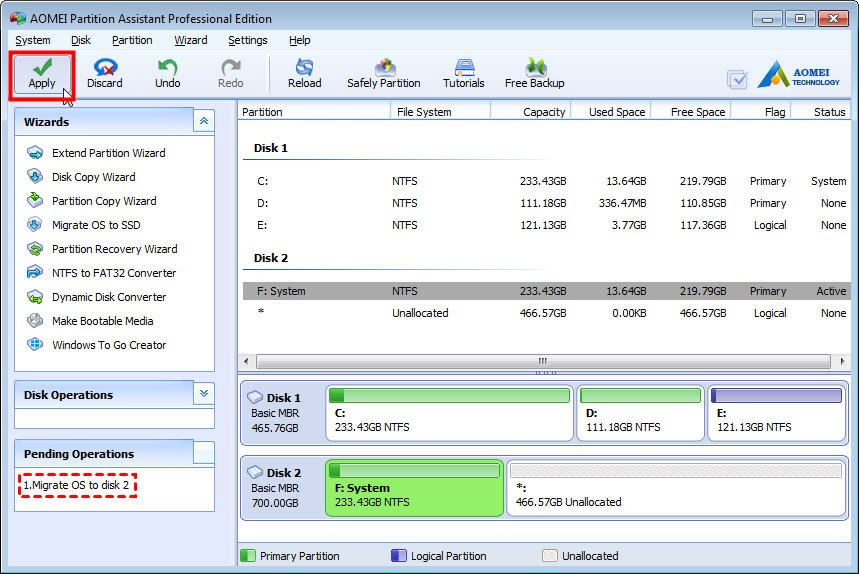The image size is (859, 574).
Task: Select D: 111.18GB NTFS block in disk map
Action: click(x=640, y=413)
